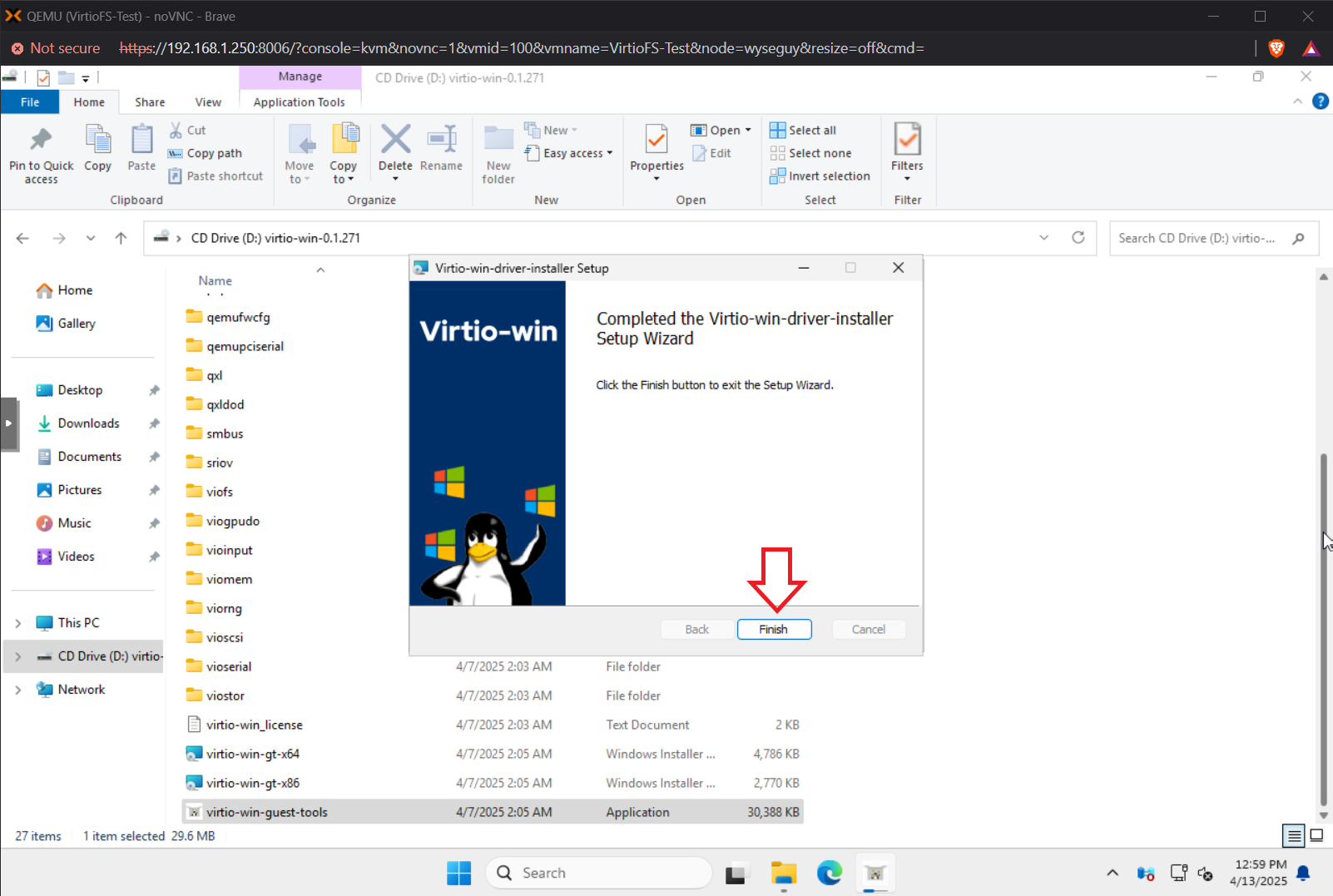Switch to large icons view layout
The width and height of the screenshot is (1333, 896).
[1316, 835]
